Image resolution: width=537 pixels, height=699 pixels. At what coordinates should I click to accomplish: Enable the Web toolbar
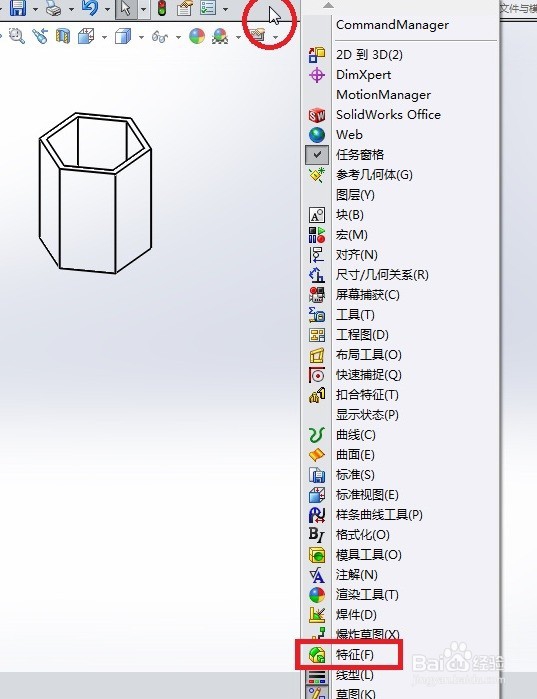401,135
